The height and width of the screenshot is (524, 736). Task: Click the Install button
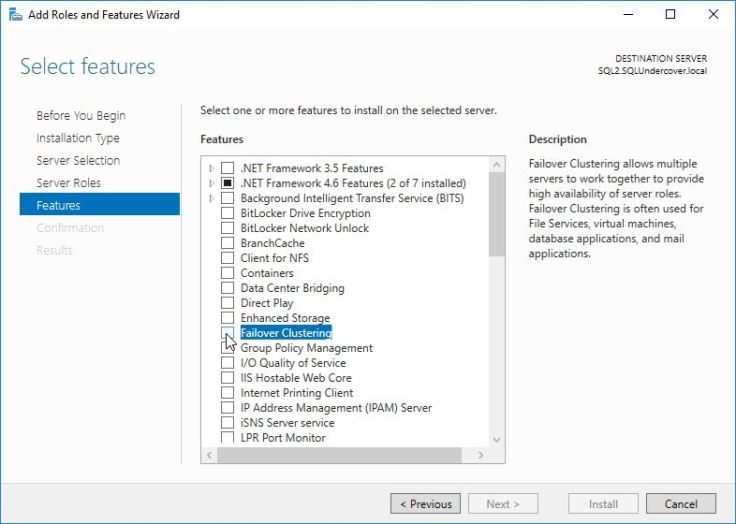[x=603, y=504]
